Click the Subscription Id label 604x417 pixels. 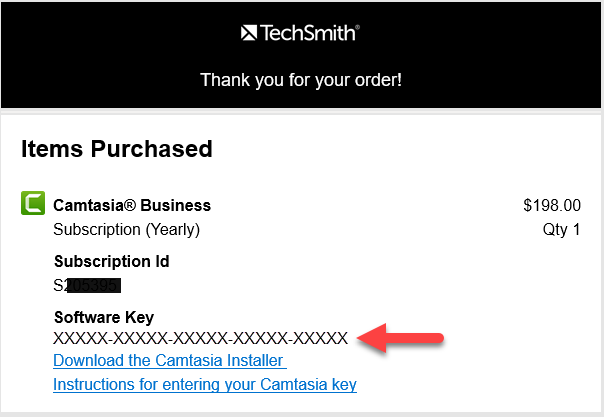coord(111,262)
